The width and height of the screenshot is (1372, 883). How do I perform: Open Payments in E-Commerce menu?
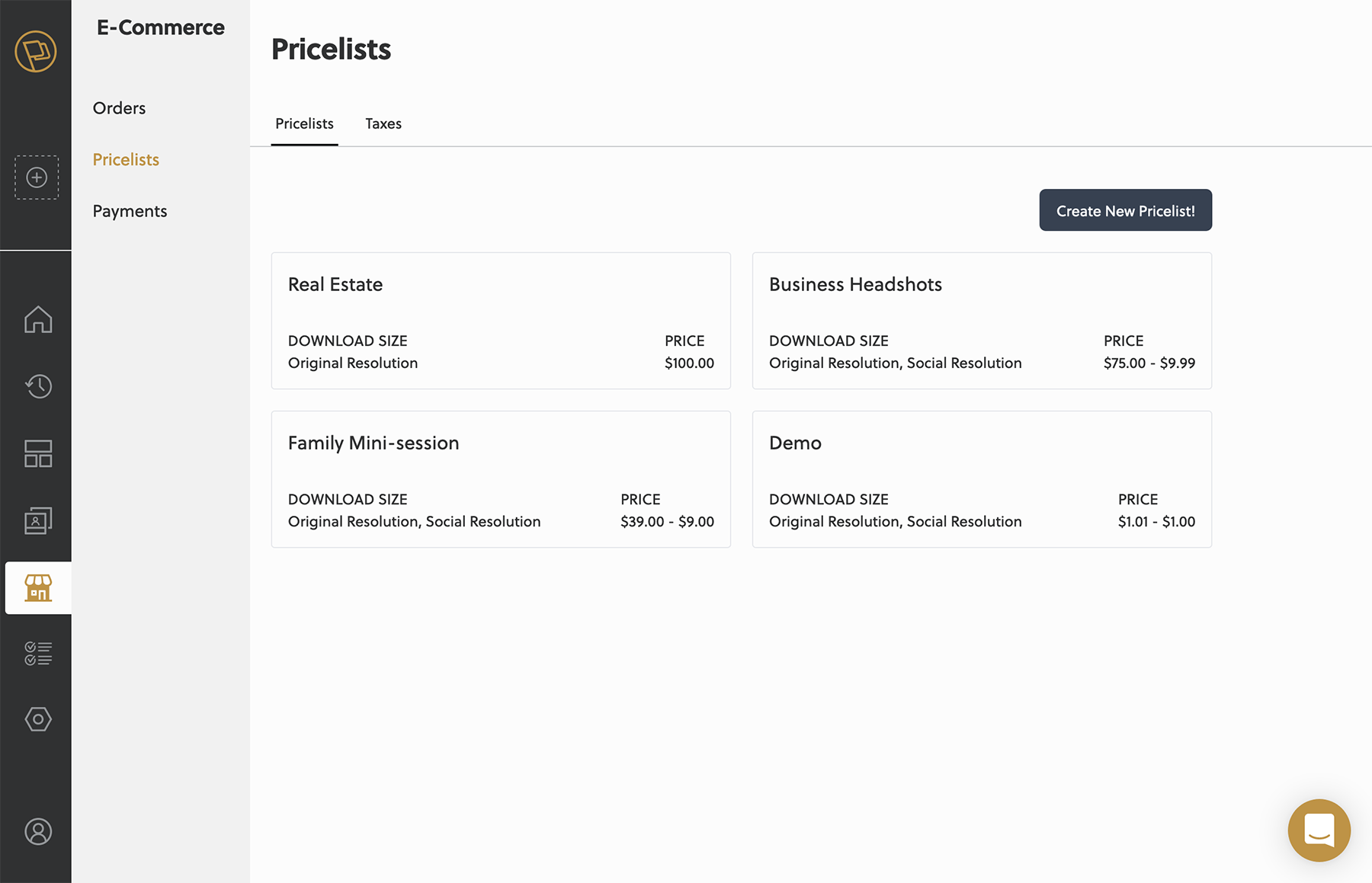pyautogui.click(x=130, y=211)
